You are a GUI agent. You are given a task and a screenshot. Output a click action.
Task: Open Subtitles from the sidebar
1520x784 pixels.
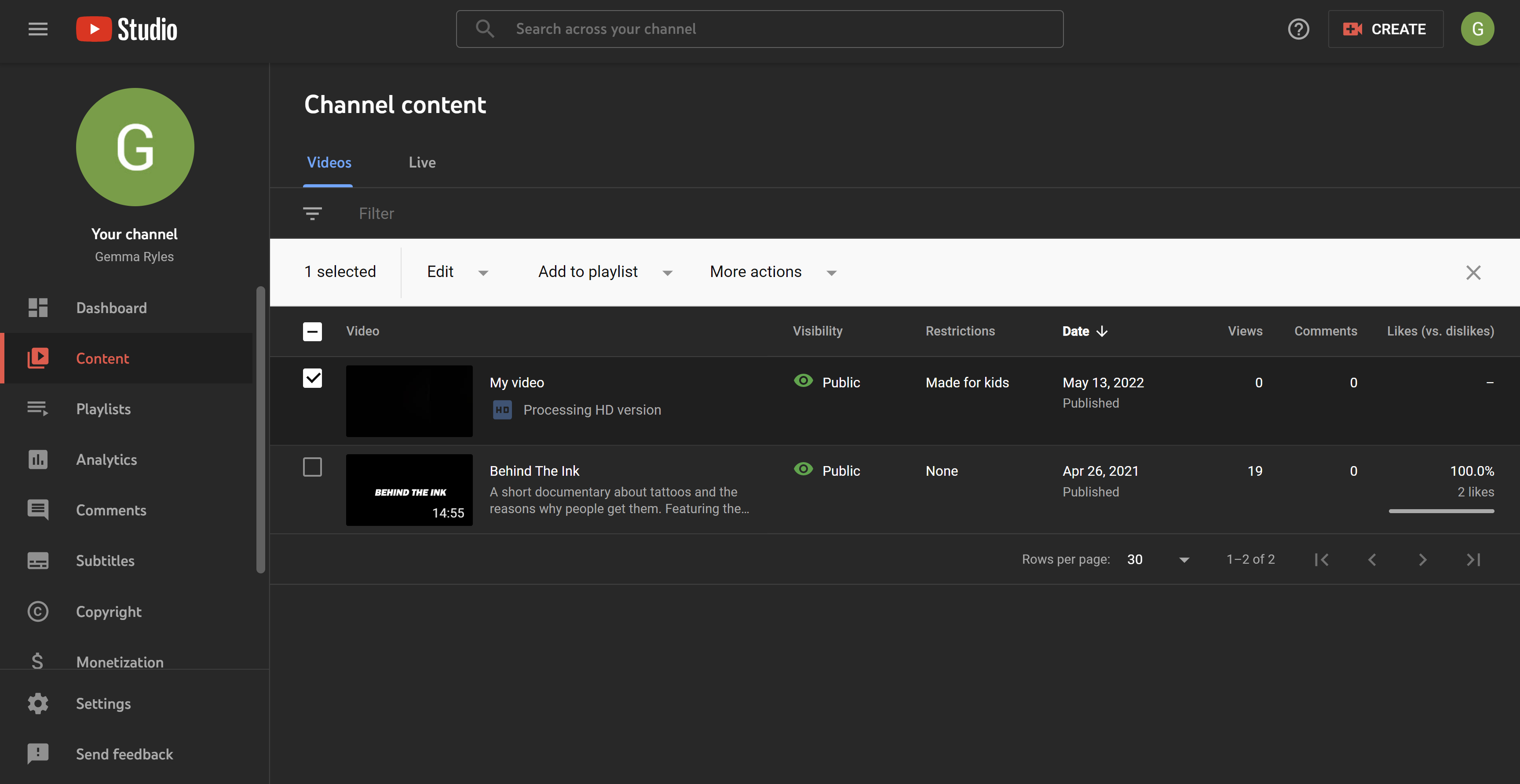[x=126, y=561]
